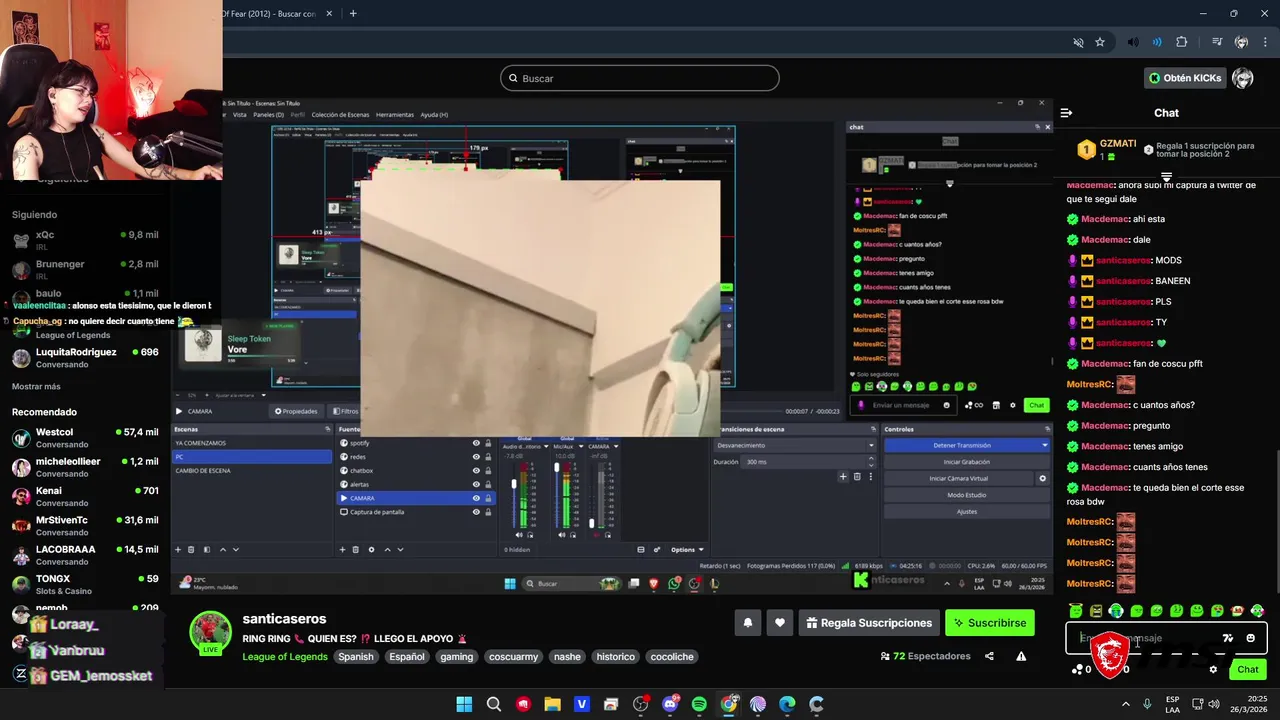Toggle visibility of Captura de pantalla source

pos(476,512)
